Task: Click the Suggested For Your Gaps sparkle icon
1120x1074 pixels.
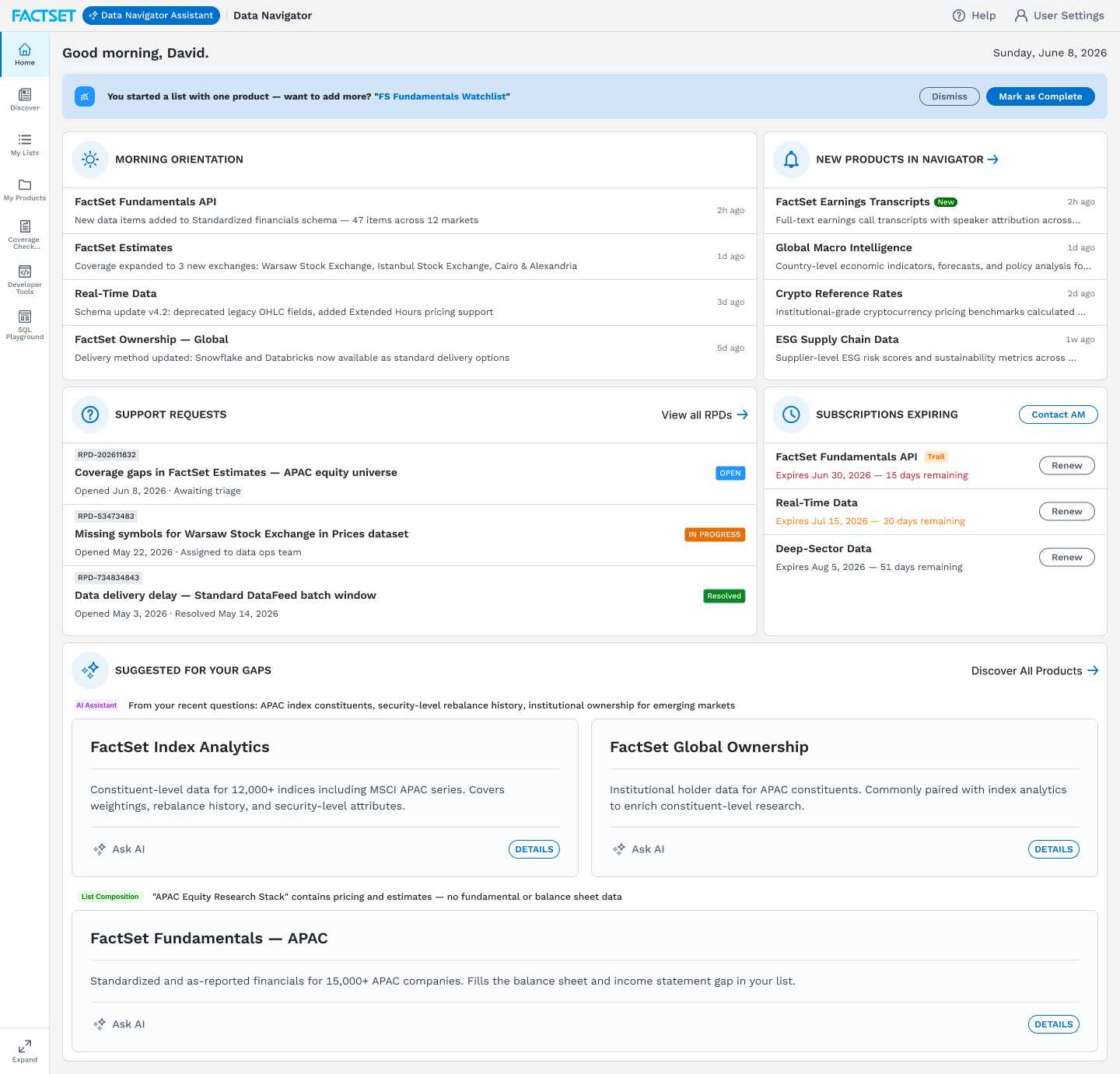Action: (x=90, y=670)
